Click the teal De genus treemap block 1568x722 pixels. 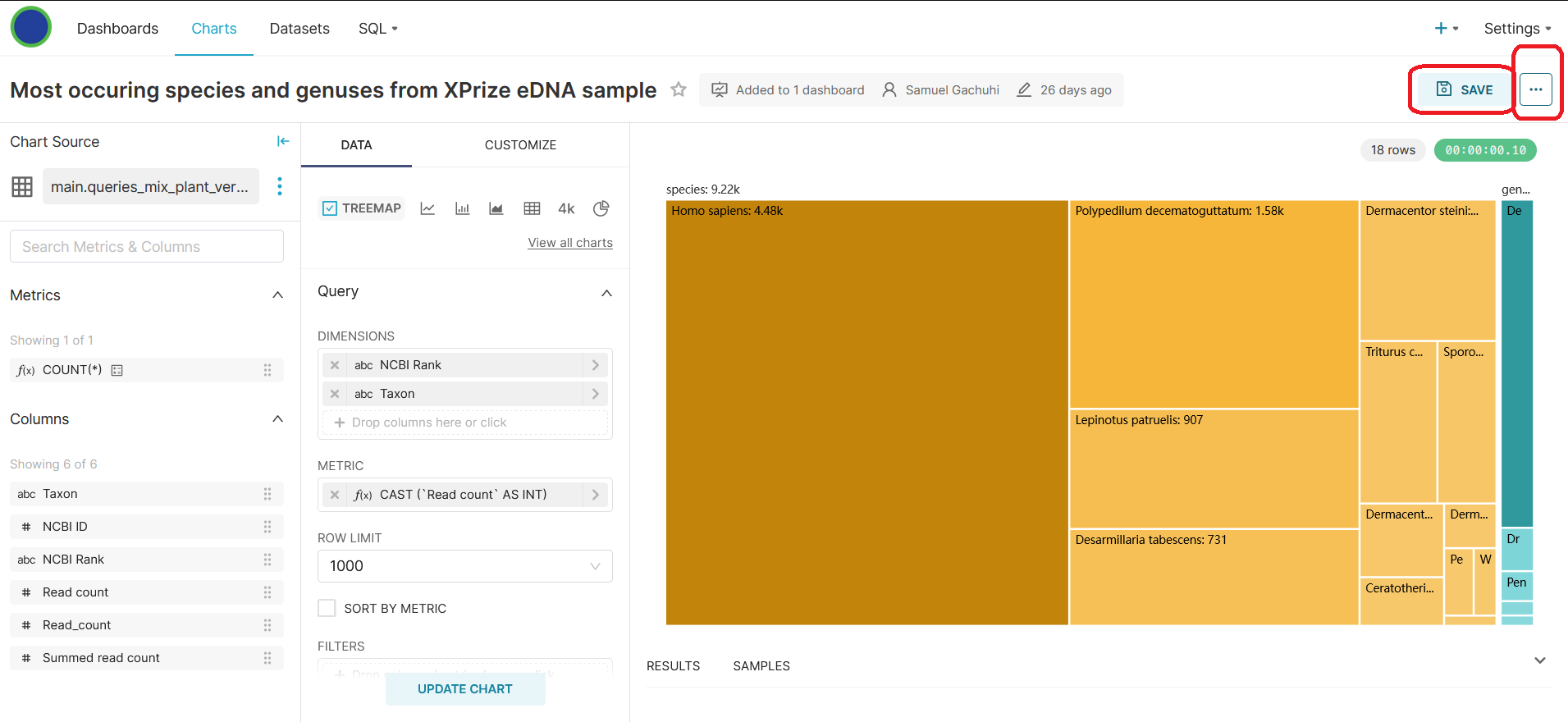[1517, 363]
